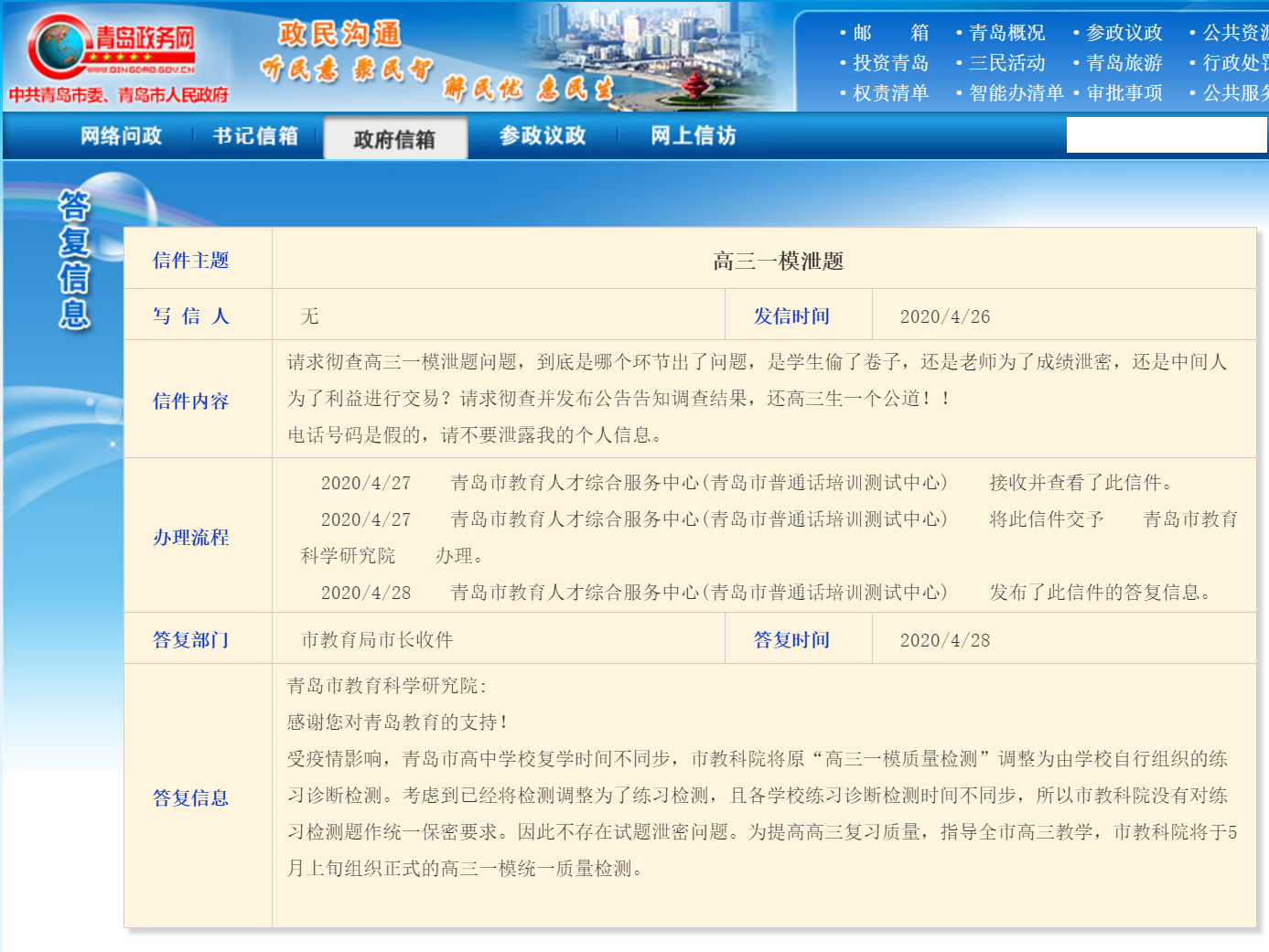The width and height of the screenshot is (1269, 952).
Task: Click the 答复部门 label
Action: 190,640
